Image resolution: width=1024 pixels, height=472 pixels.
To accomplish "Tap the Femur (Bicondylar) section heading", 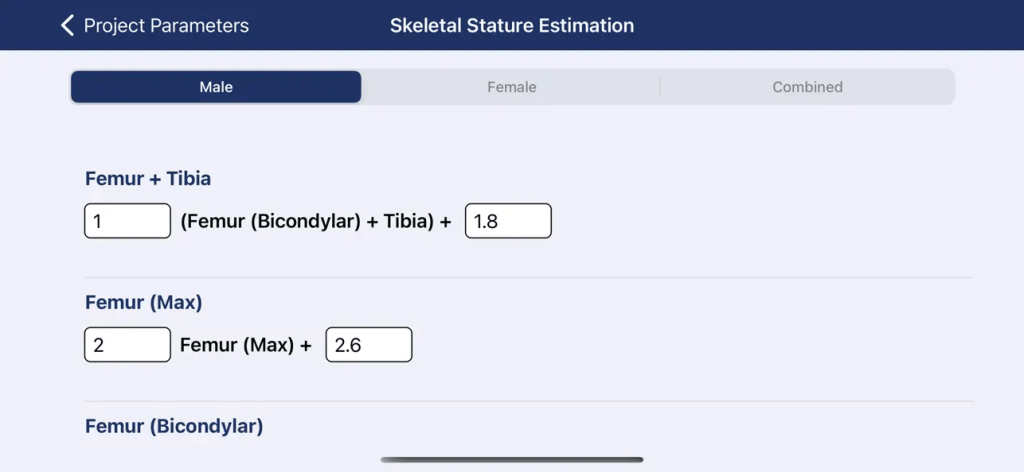I will (174, 426).
